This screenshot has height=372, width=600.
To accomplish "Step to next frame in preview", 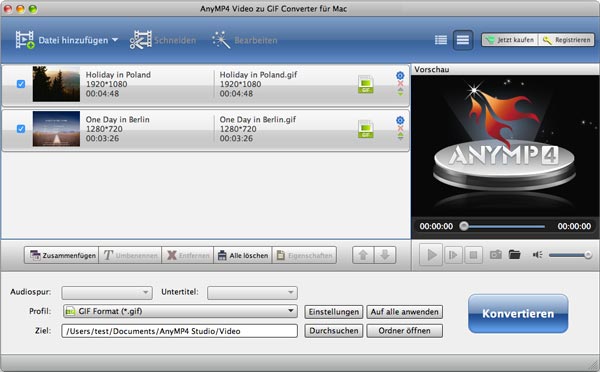I will pos(453,255).
